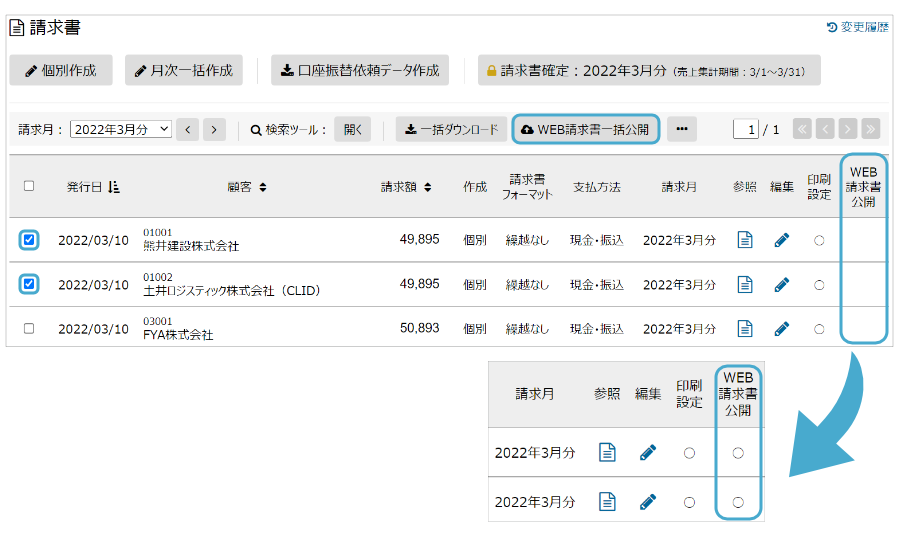The width and height of the screenshot is (900, 540).
Task: Sort by 顧客 column header
Action: [246, 187]
